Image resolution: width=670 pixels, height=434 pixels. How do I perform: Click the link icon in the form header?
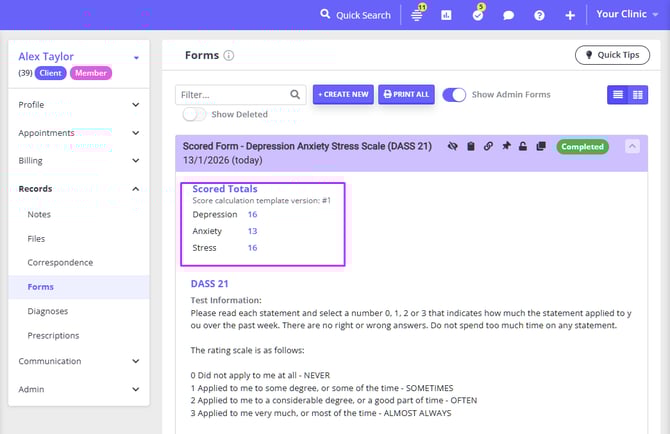click(x=488, y=147)
